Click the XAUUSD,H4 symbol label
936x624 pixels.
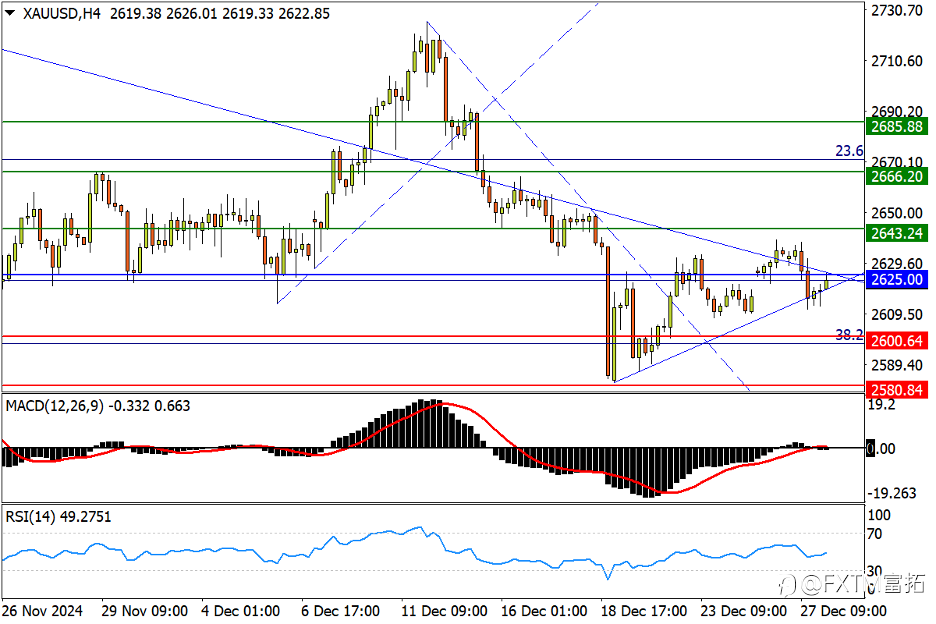tap(61, 13)
